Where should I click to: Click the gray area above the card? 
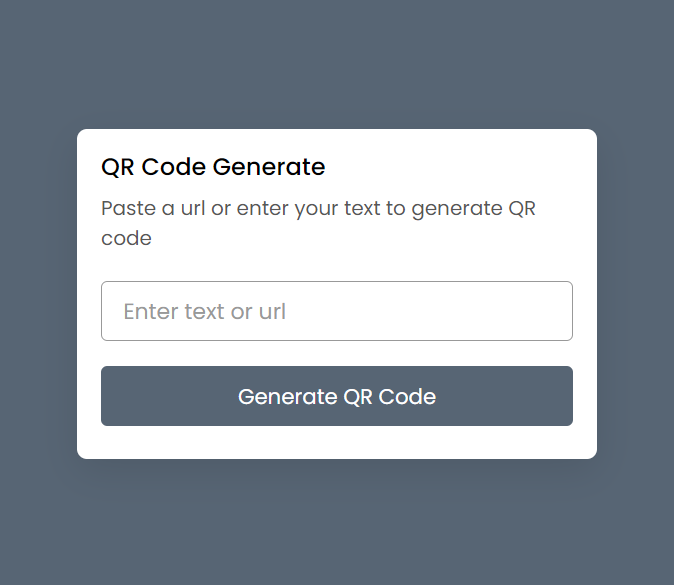(x=336, y=60)
